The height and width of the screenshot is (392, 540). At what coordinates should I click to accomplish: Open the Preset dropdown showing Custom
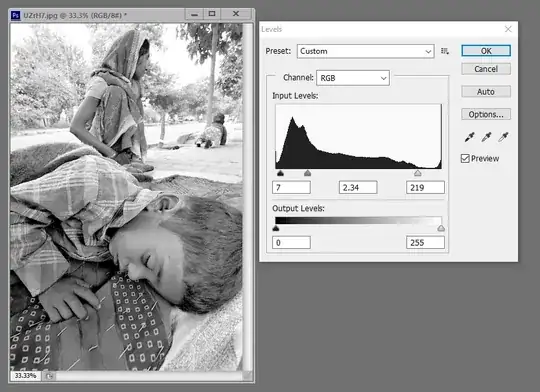[365, 51]
